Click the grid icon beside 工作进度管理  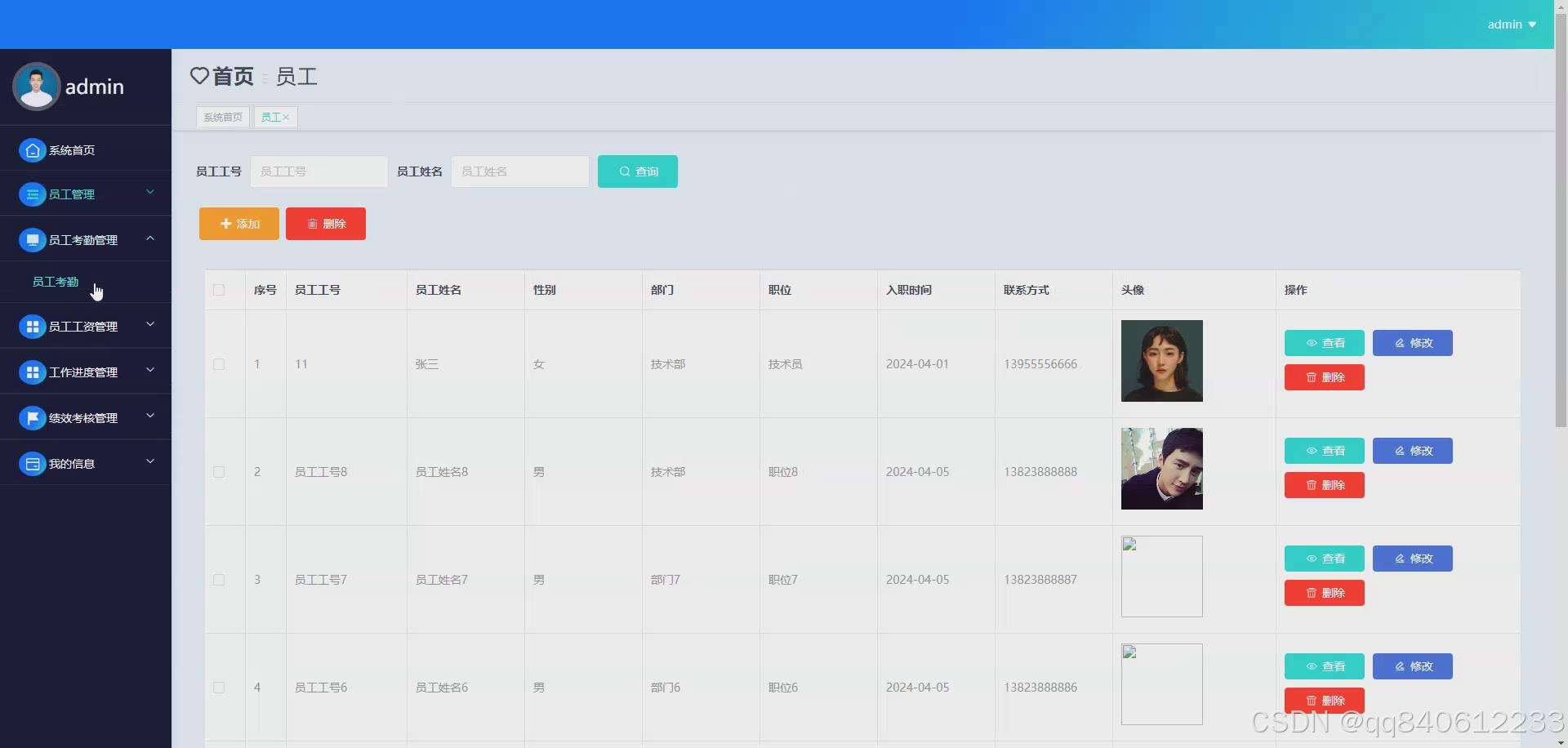pyautogui.click(x=32, y=372)
